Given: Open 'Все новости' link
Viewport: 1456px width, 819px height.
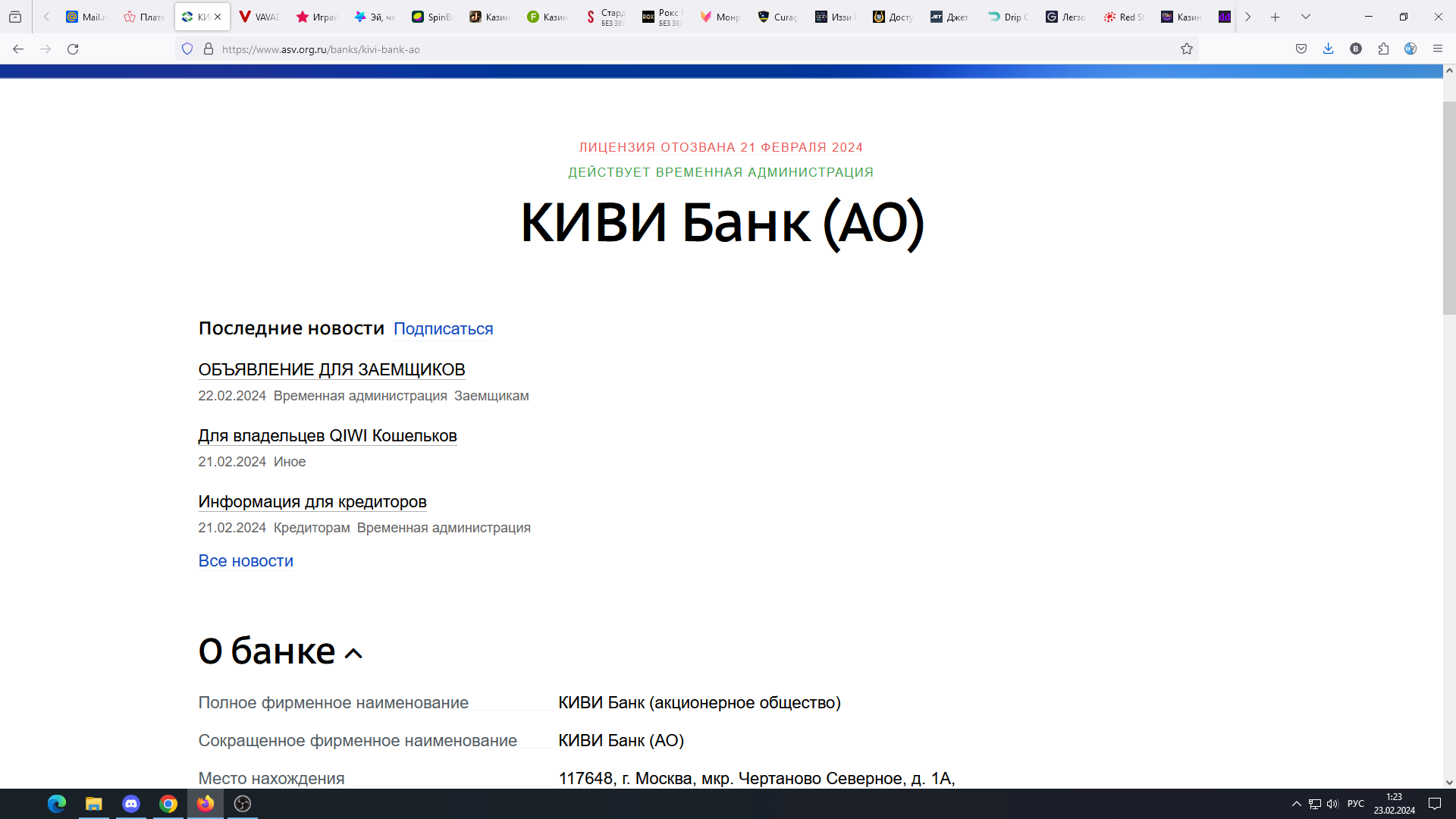Looking at the screenshot, I should (246, 561).
